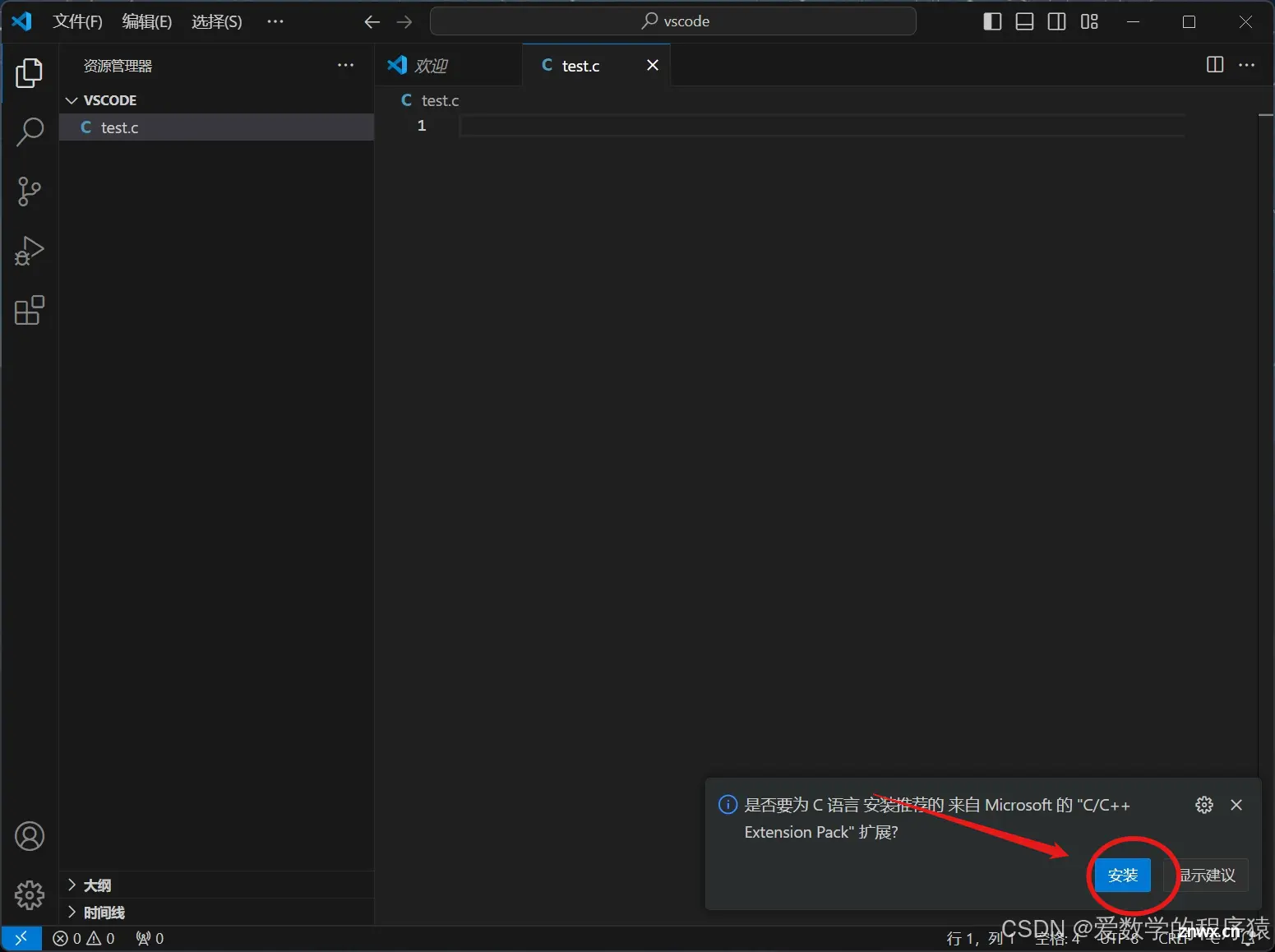
Task: Expand the 大纲 outline section
Action: (x=217, y=885)
